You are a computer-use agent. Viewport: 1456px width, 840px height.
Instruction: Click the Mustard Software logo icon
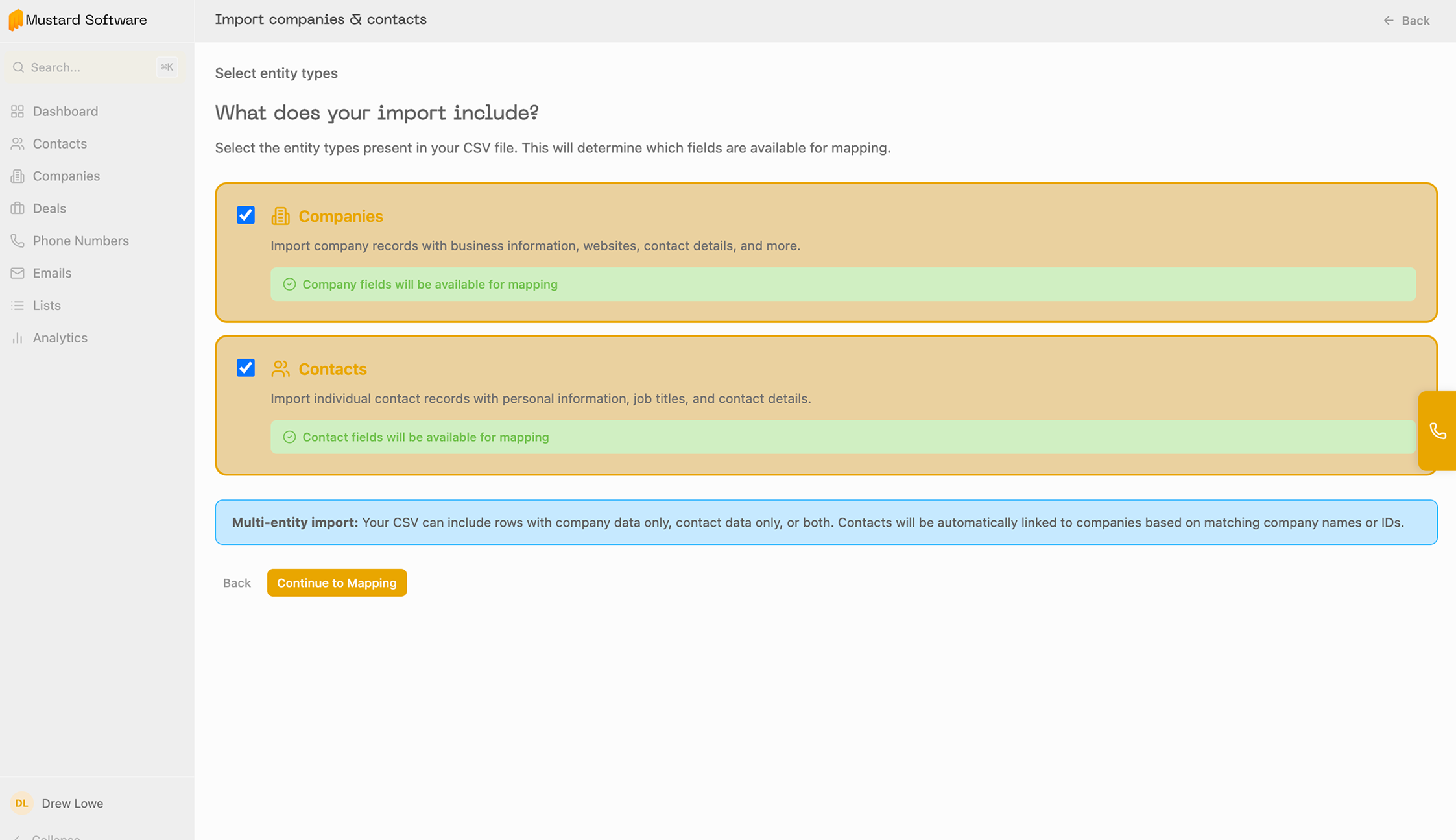pyautogui.click(x=16, y=20)
